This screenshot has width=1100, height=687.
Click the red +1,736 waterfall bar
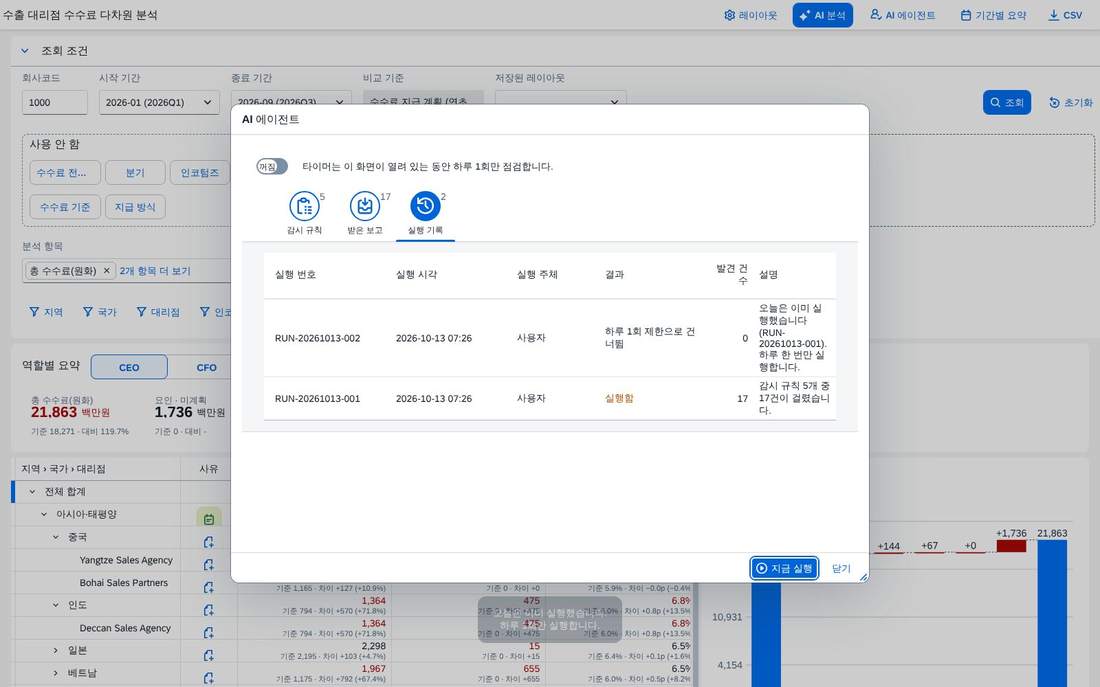tap(1011, 545)
